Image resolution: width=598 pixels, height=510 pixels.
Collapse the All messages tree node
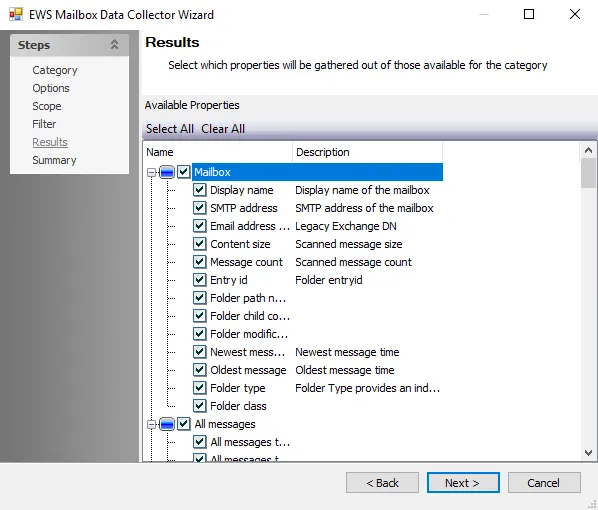click(x=151, y=424)
